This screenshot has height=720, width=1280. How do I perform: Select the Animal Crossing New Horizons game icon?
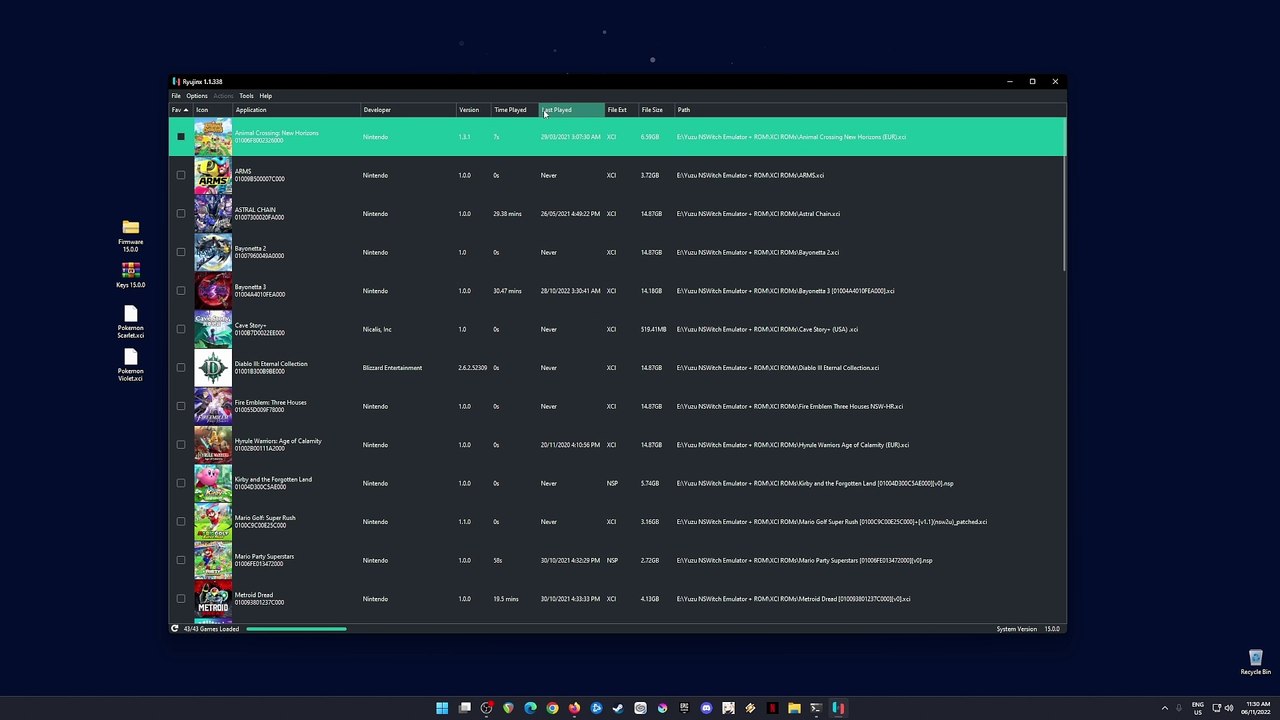pyautogui.click(x=212, y=137)
